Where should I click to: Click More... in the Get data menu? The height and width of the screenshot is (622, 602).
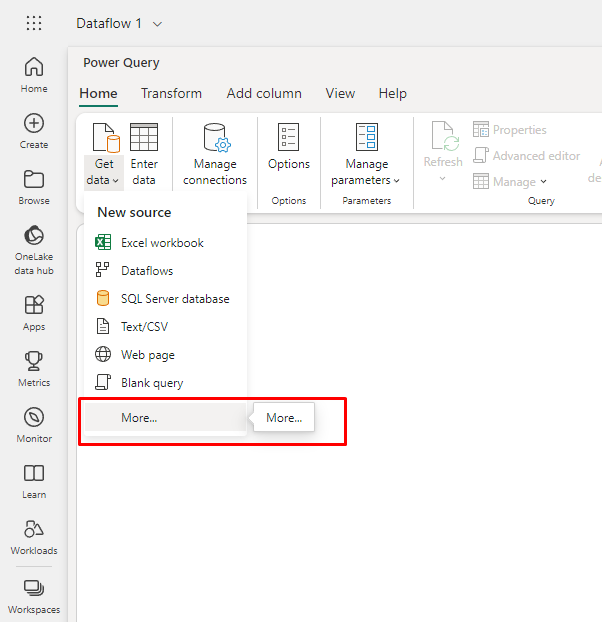click(x=165, y=418)
